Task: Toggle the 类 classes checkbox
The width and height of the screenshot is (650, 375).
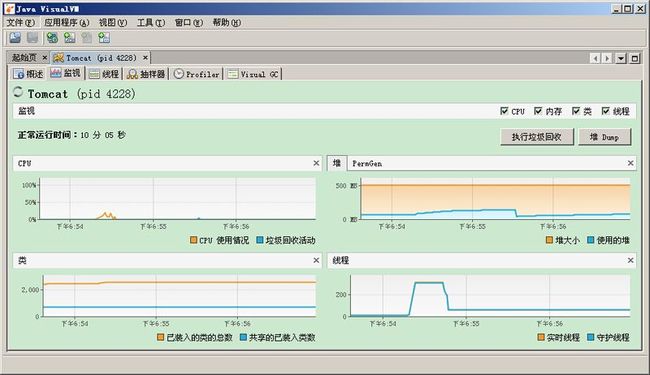Action: (x=576, y=111)
